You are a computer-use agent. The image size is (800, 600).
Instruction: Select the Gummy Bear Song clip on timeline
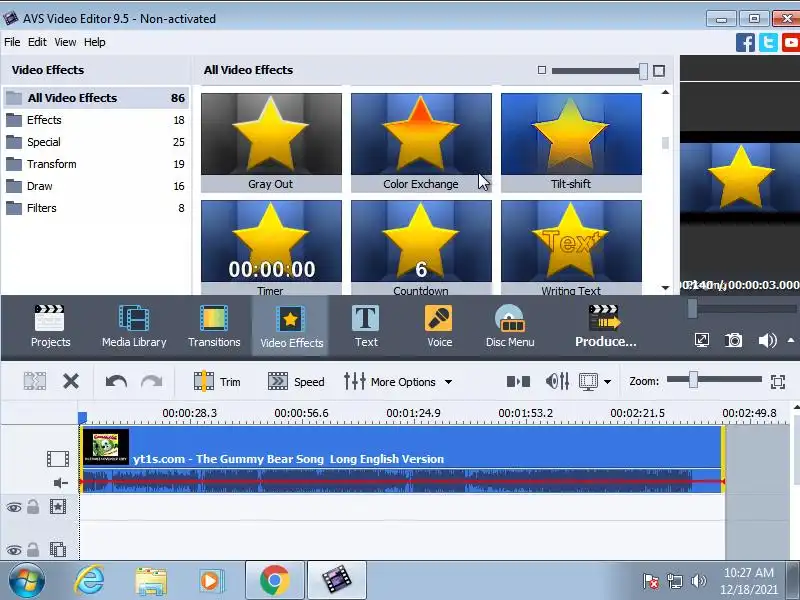402,459
